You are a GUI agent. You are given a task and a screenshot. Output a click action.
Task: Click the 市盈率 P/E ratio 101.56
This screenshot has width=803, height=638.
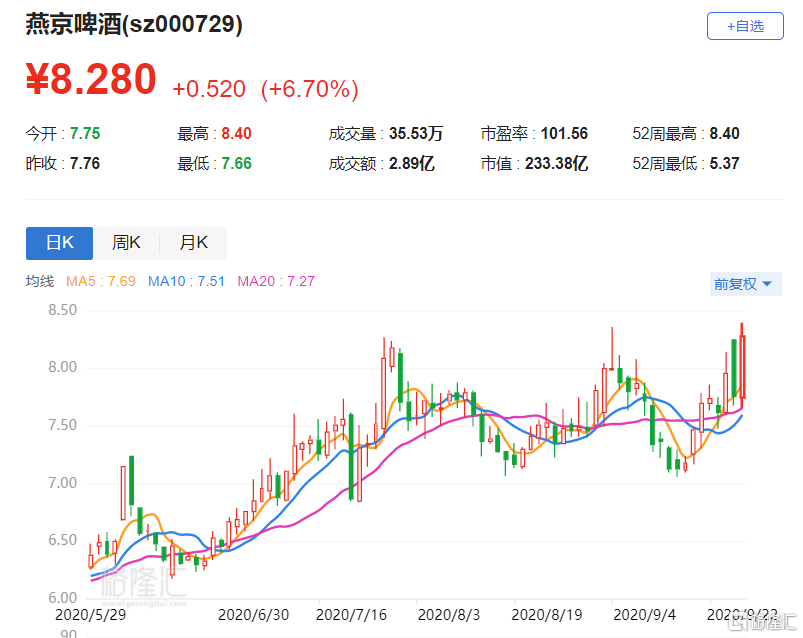tap(564, 134)
